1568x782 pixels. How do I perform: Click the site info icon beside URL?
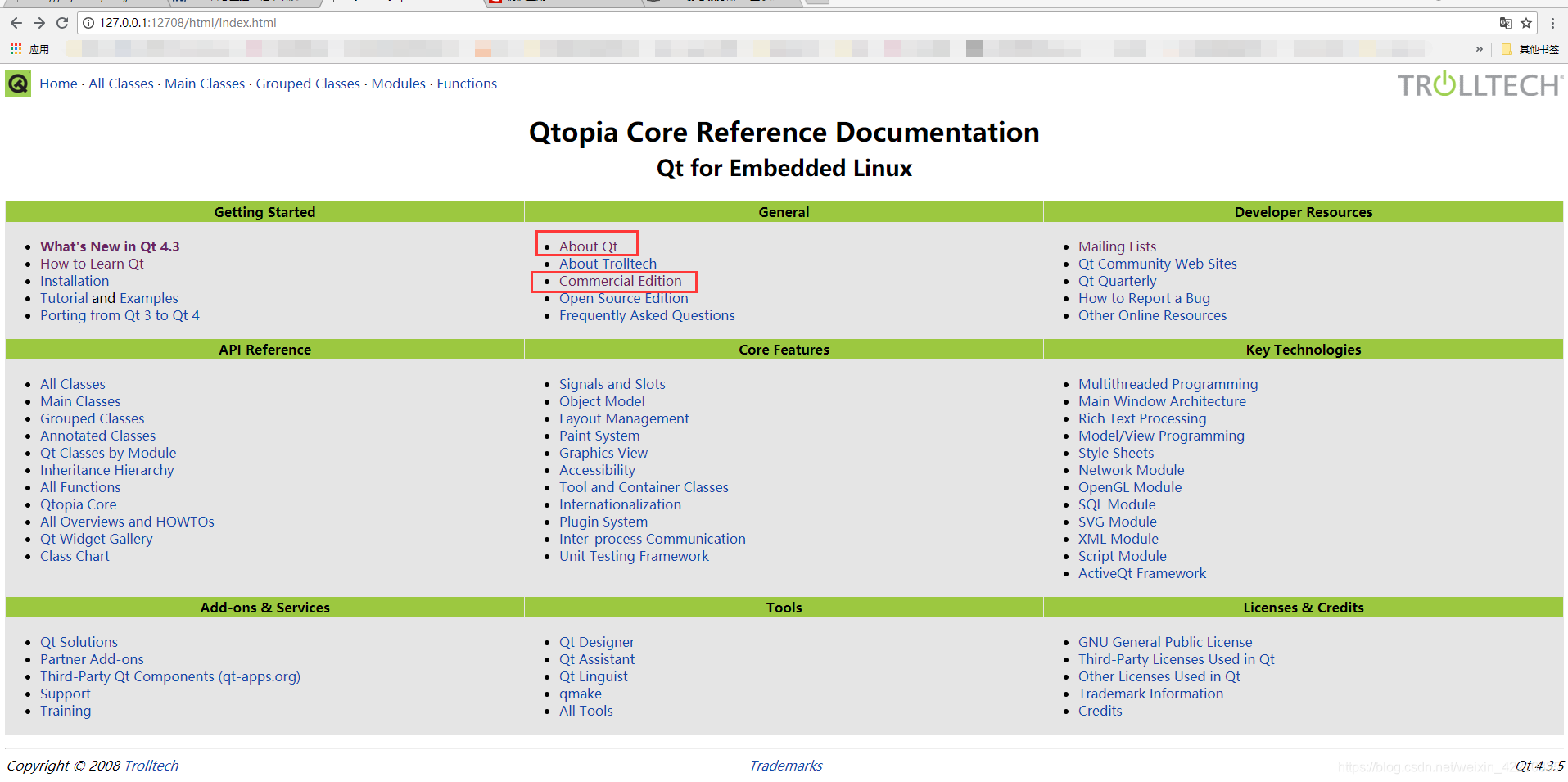click(x=88, y=23)
